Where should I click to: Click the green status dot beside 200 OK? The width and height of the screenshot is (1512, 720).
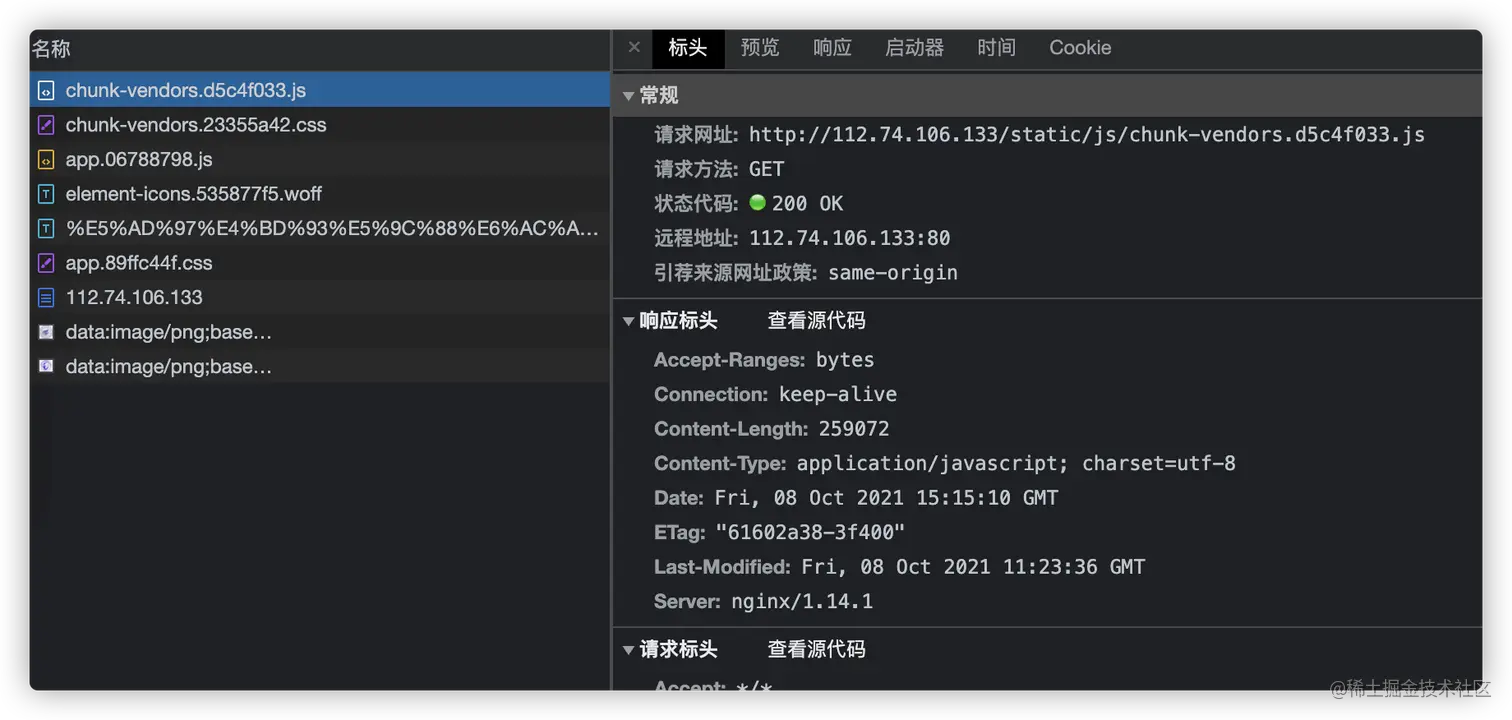click(757, 203)
